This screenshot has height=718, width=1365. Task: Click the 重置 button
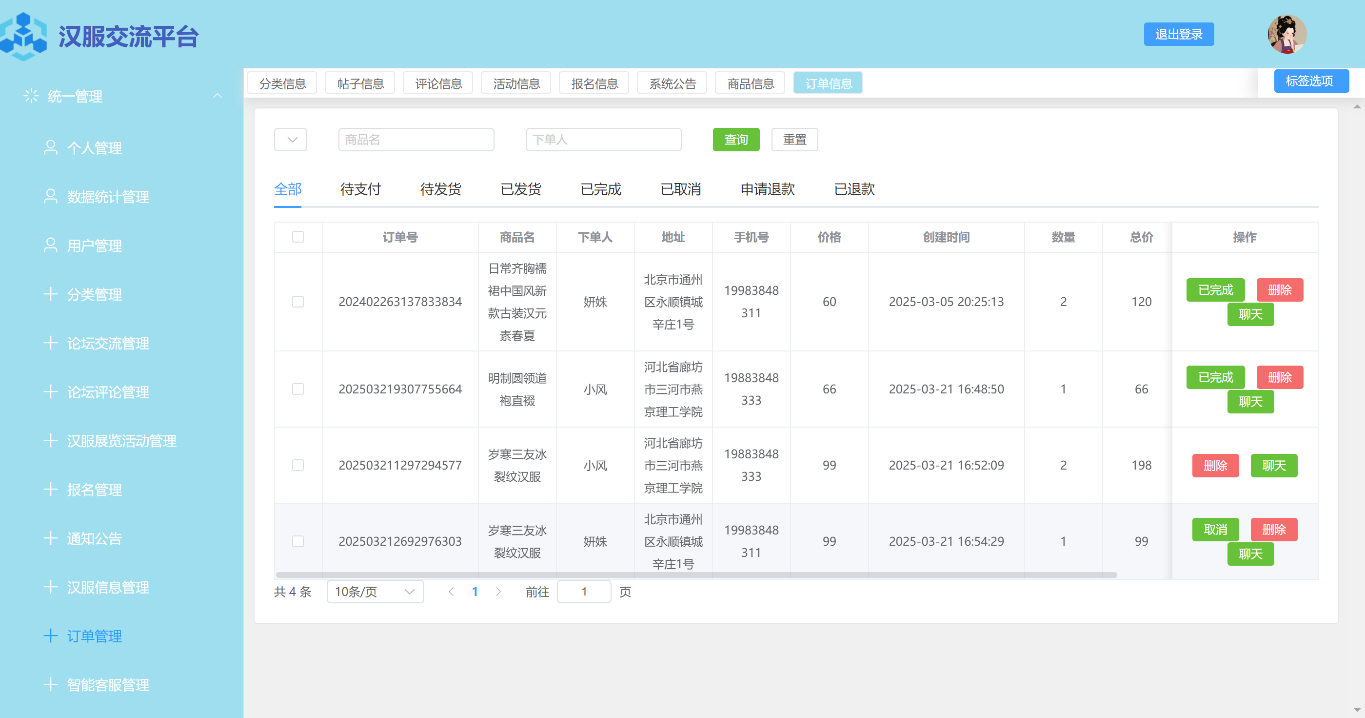tap(795, 140)
